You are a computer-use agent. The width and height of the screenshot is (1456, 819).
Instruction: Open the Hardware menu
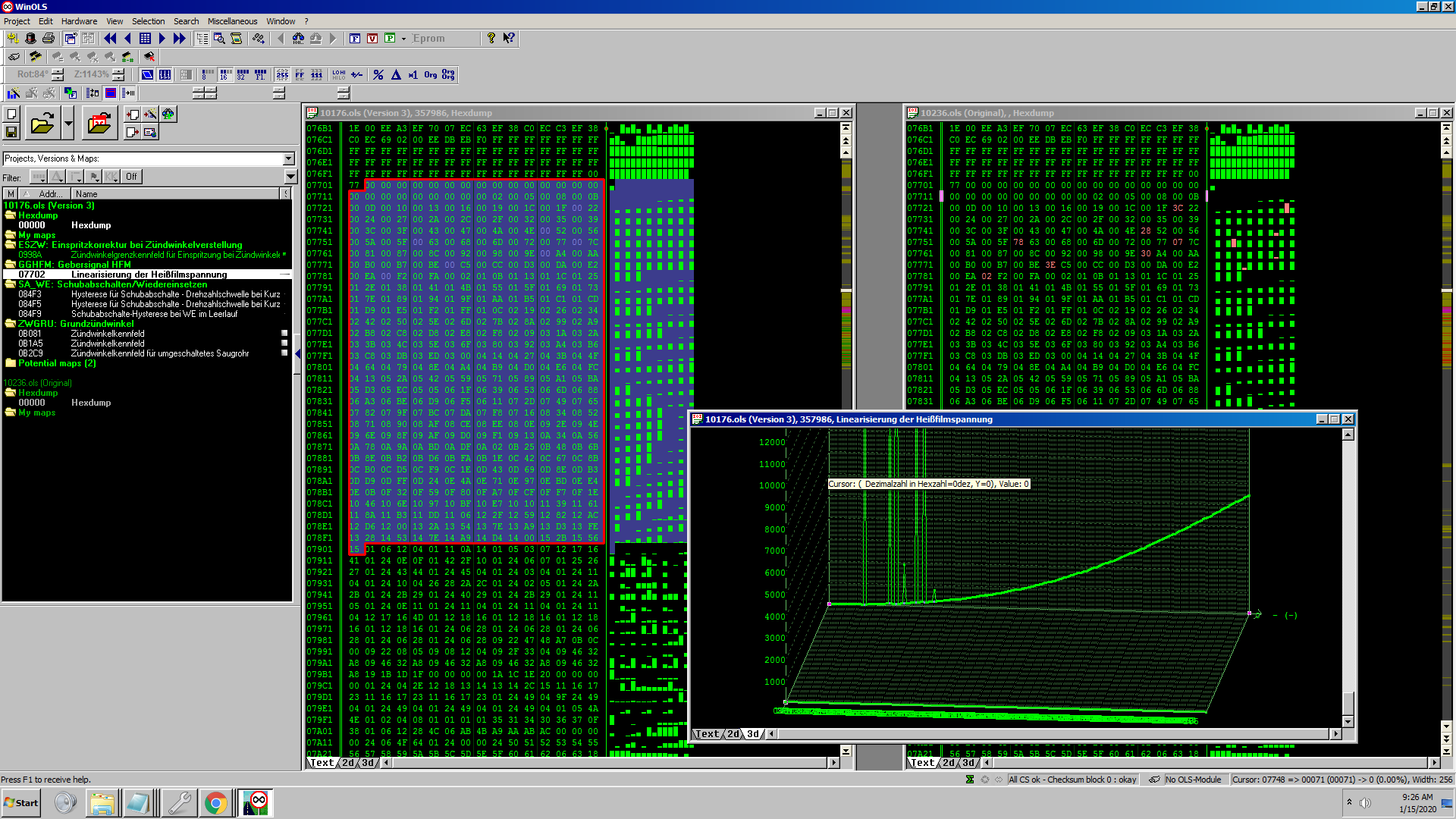79,21
